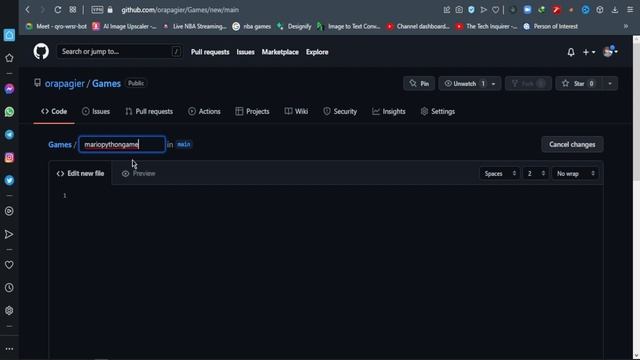640x360 pixels.
Task: Open Explore in the top navigation
Action: coord(317,52)
